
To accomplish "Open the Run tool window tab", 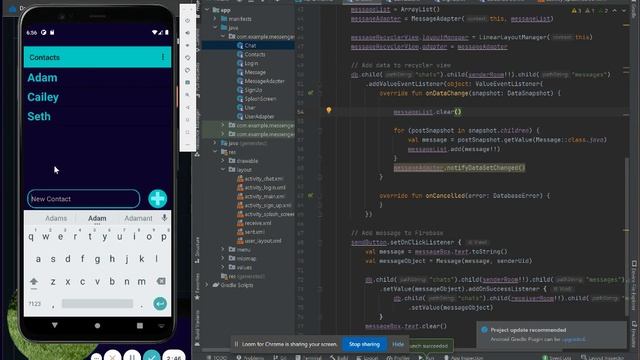I will click(426, 358).
